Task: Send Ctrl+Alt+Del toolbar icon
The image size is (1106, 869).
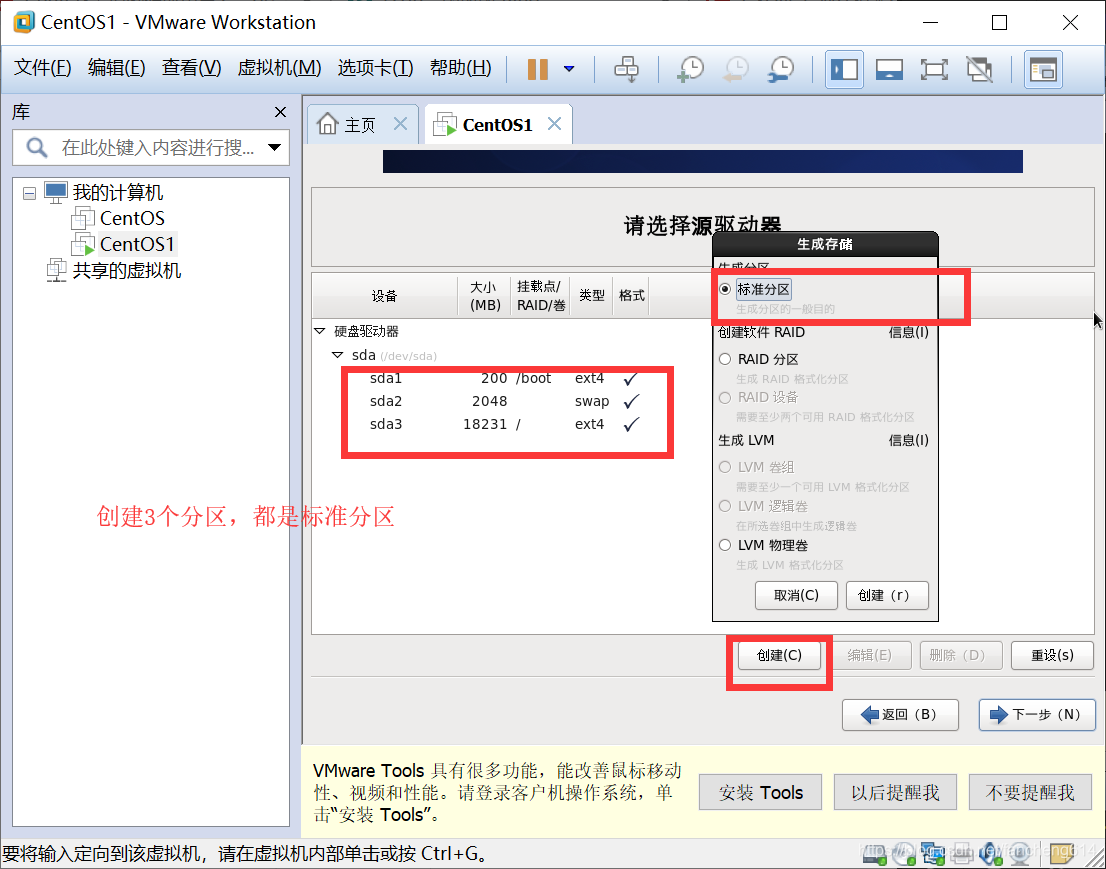Action: [x=626, y=69]
